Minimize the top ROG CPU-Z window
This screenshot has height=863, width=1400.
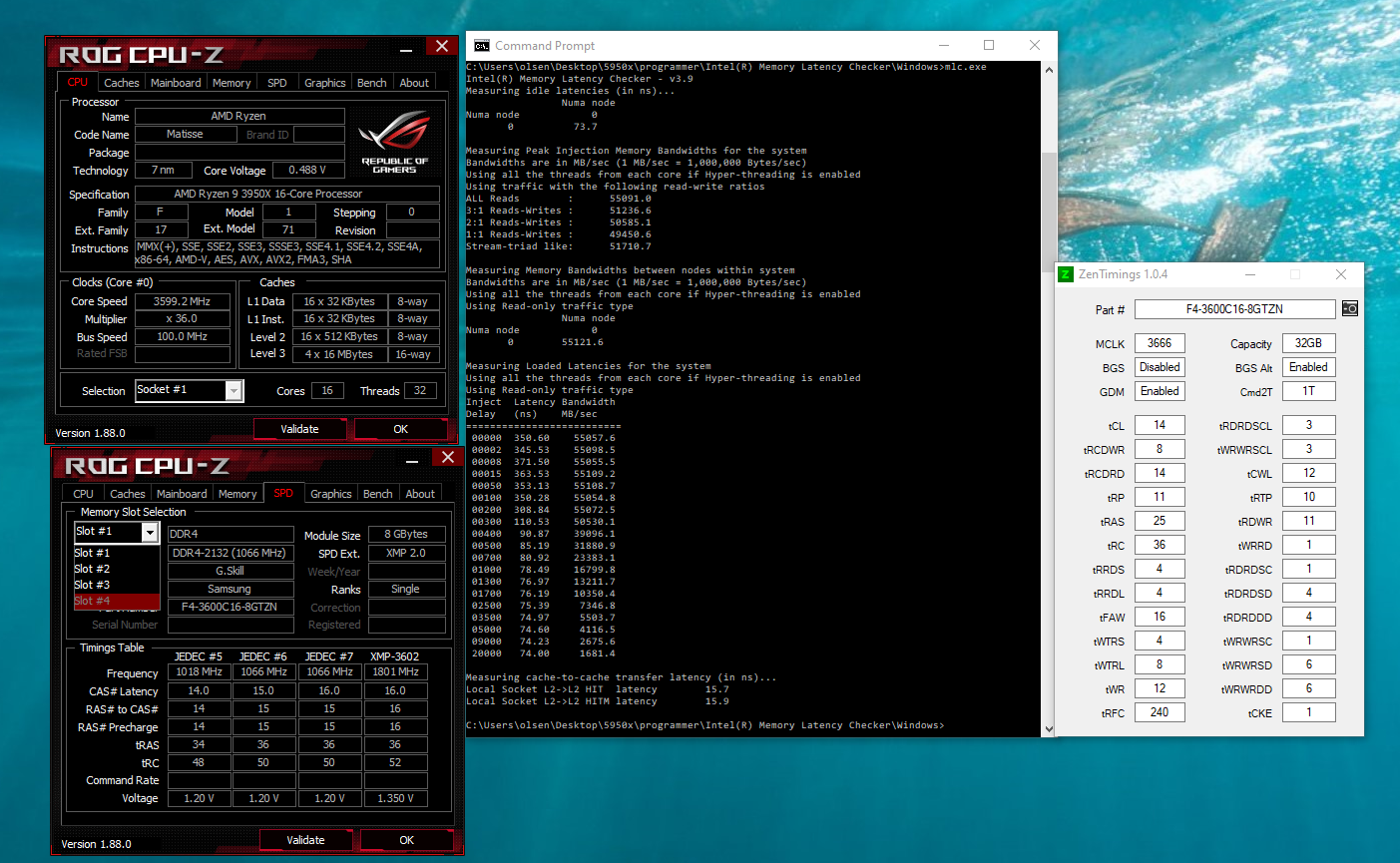pyautogui.click(x=407, y=49)
